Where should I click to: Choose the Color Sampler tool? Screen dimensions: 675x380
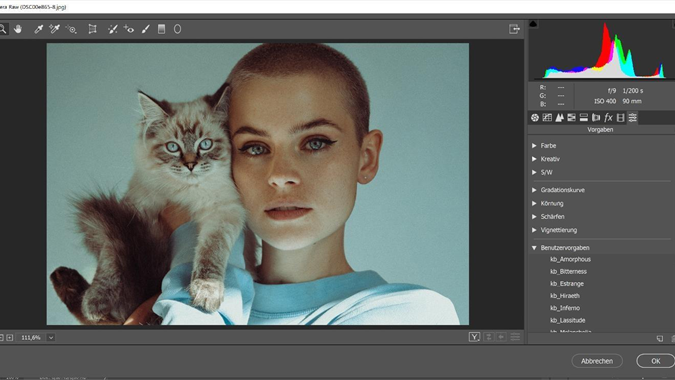[x=54, y=29]
